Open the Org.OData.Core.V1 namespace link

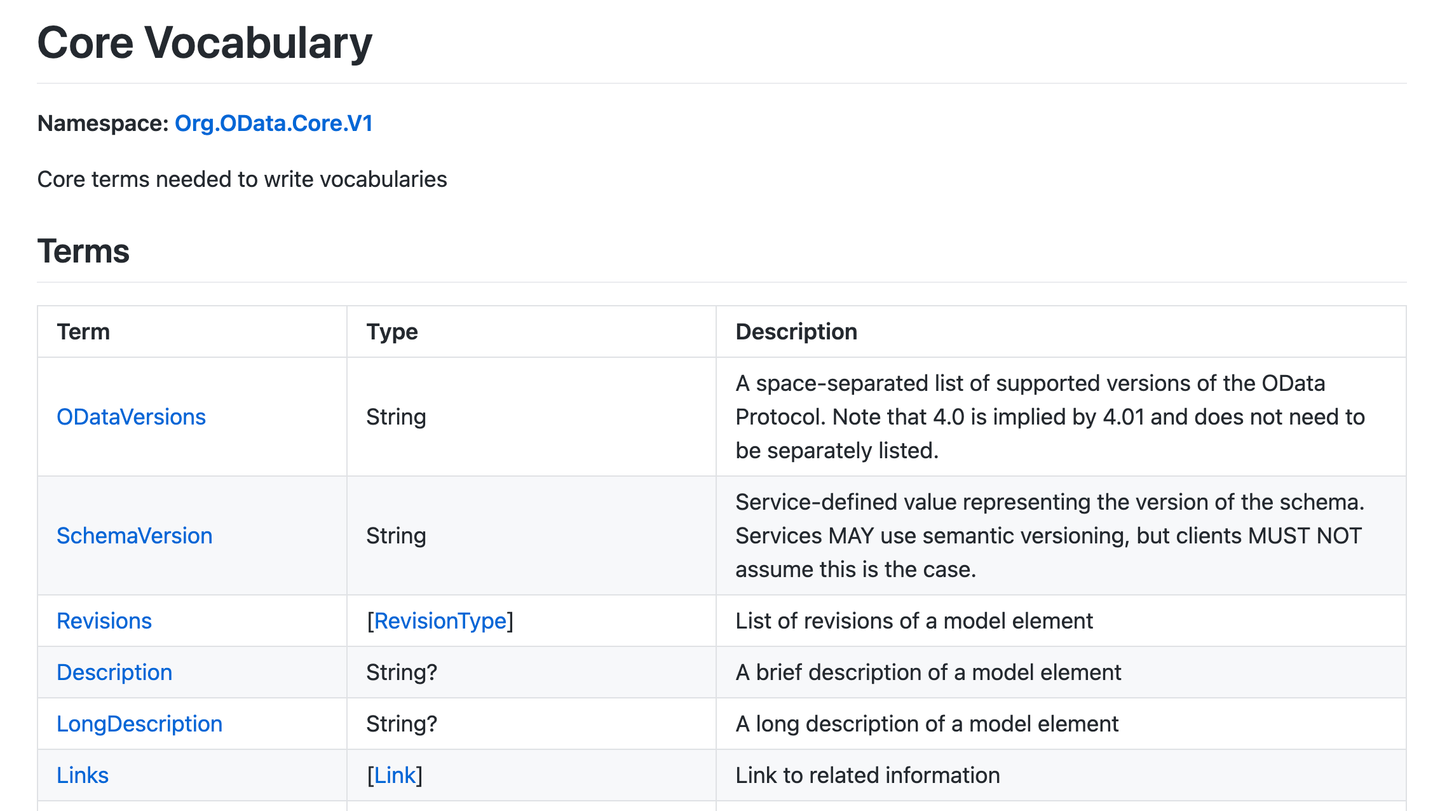[273, 123]
